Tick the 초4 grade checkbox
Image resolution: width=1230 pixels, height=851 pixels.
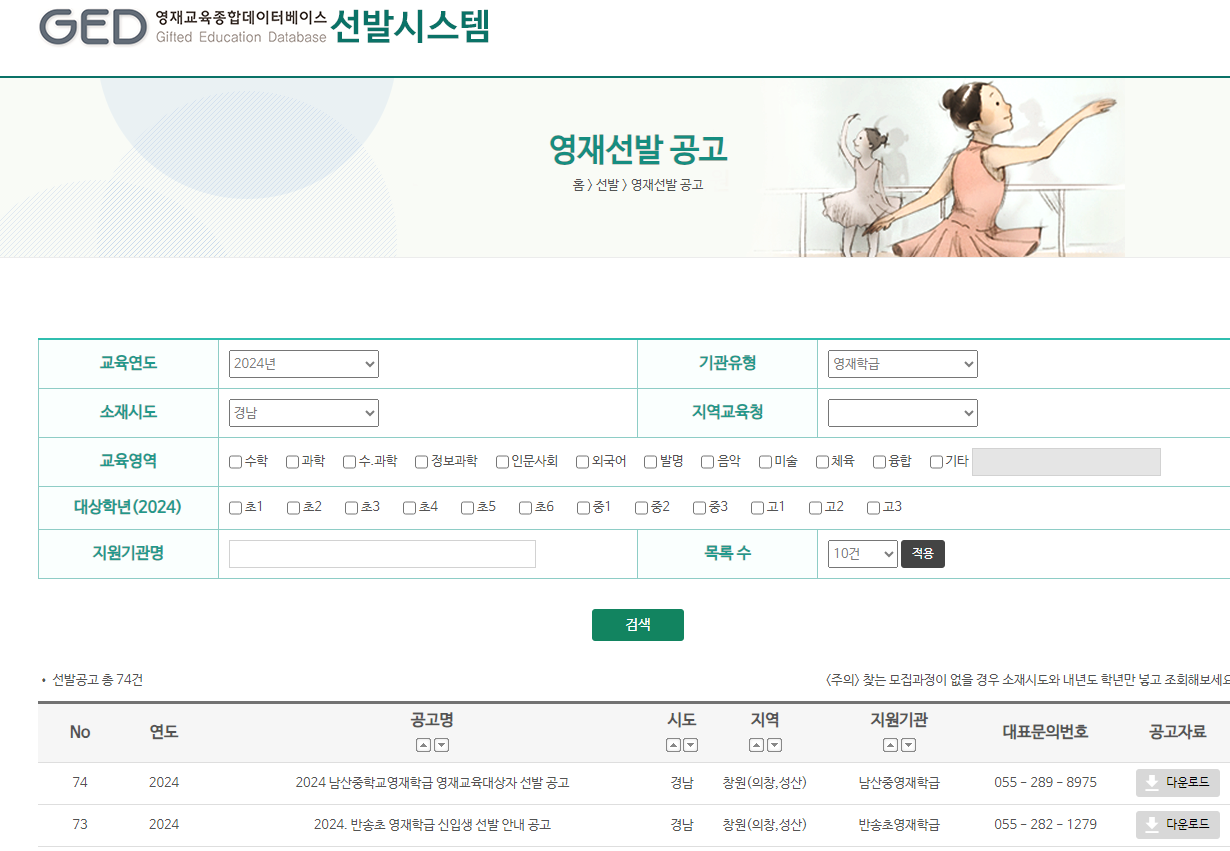[x=409, y=508]
